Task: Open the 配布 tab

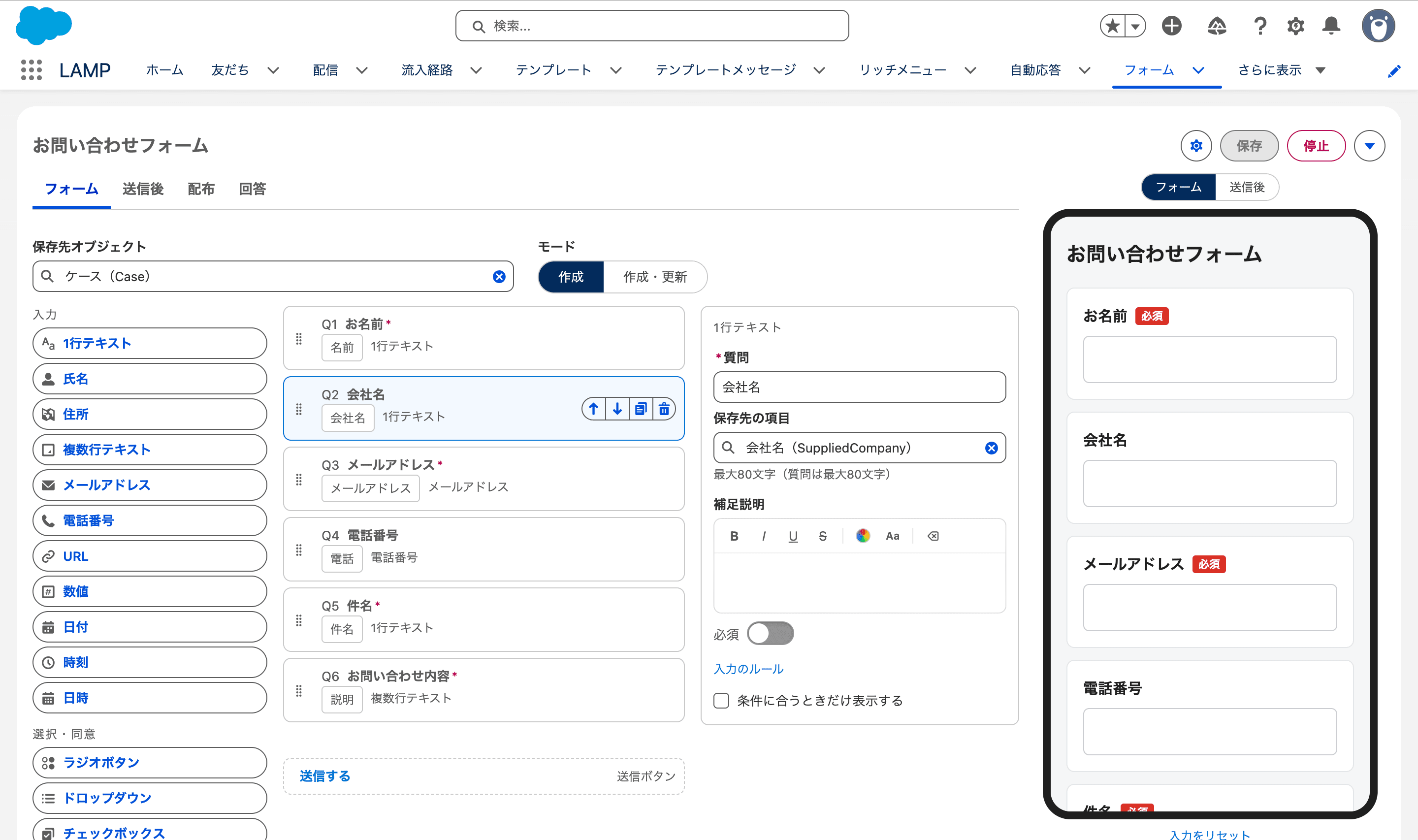Action: pyautogui.click(x=201, y=189)
